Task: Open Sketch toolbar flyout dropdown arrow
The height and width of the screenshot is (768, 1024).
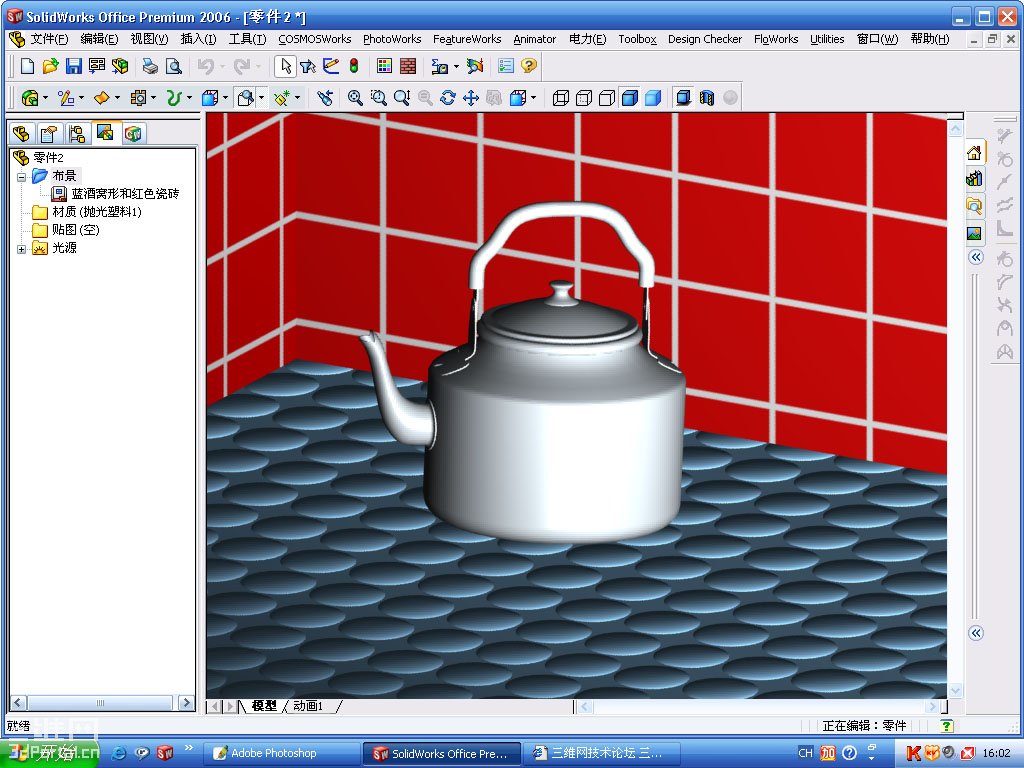Action: click(x=82, y=98)
